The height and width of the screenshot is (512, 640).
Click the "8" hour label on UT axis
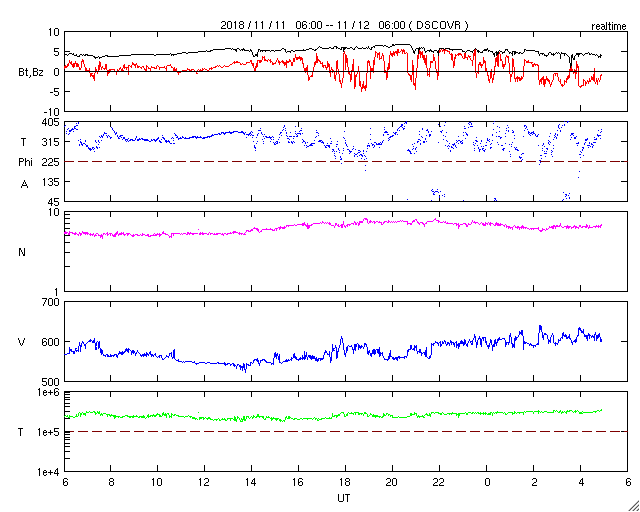point(111,482)
